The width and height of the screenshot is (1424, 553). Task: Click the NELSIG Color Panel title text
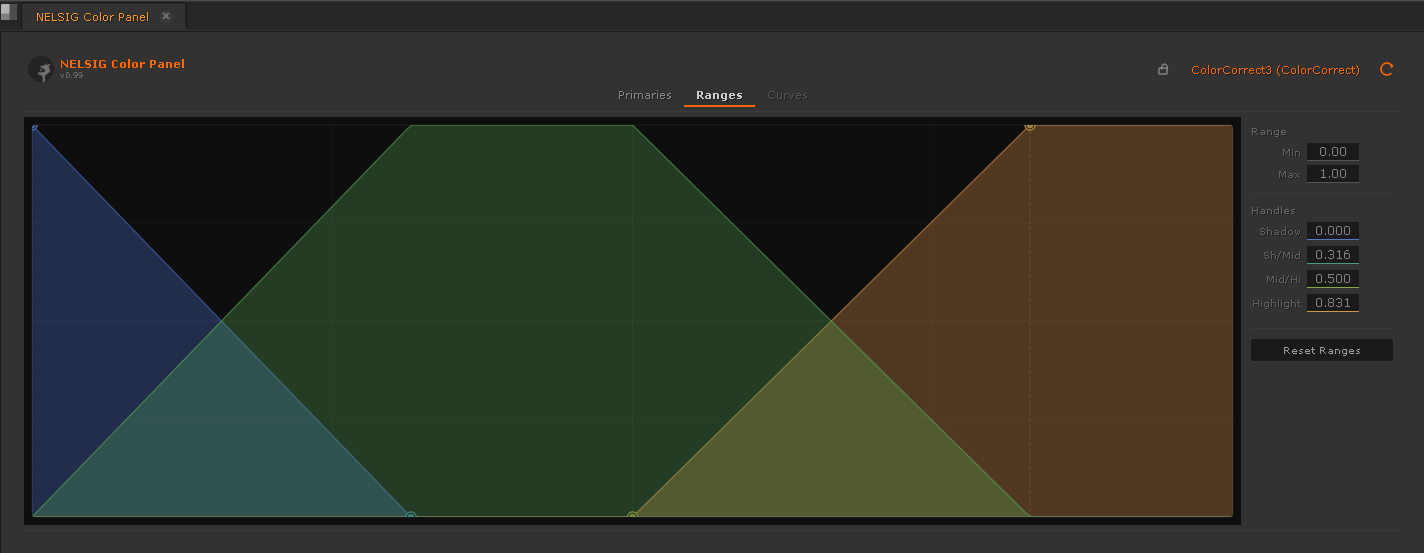(x=122, y=64)
